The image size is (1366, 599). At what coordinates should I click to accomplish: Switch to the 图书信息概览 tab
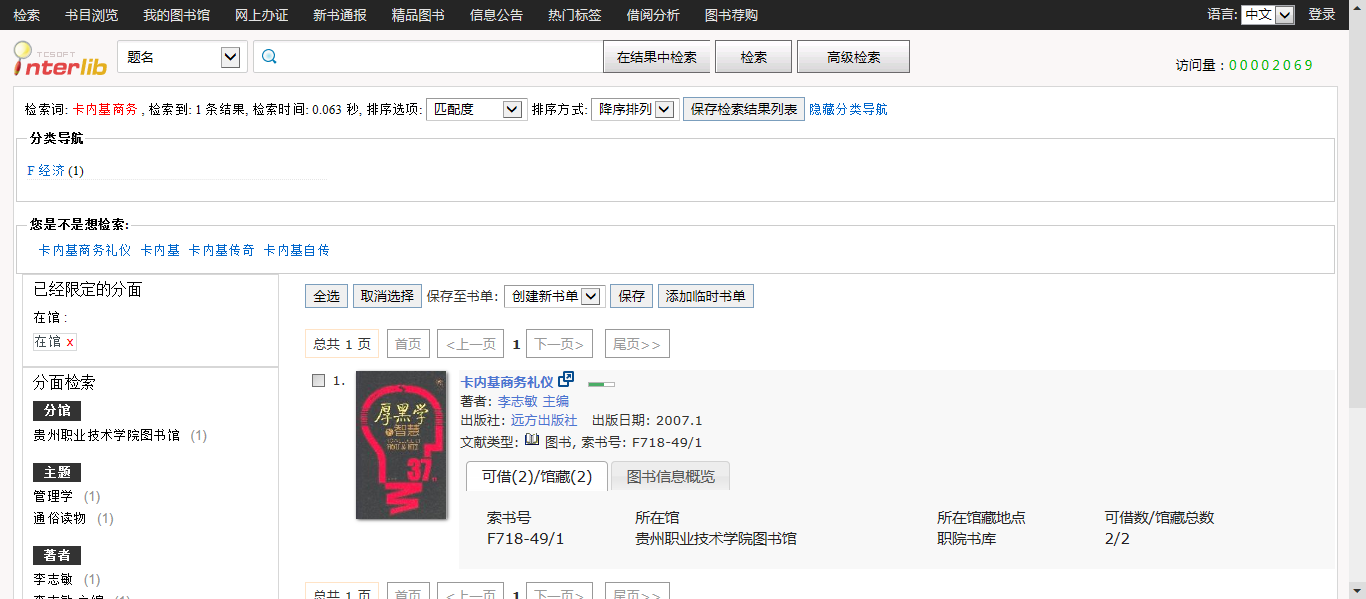[670, 477]
